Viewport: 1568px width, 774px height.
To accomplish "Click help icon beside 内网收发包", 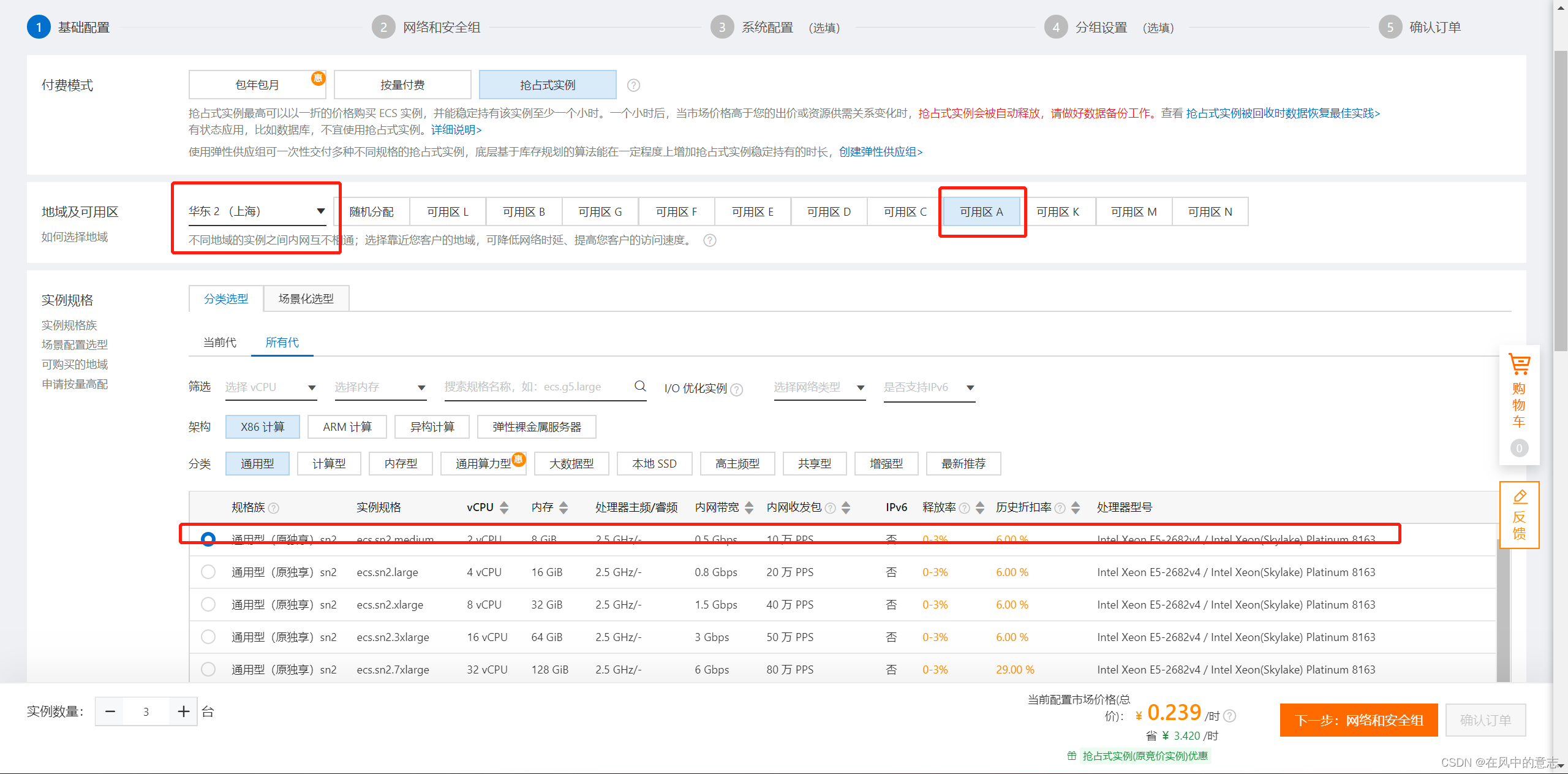I will (x=831, y=508).
